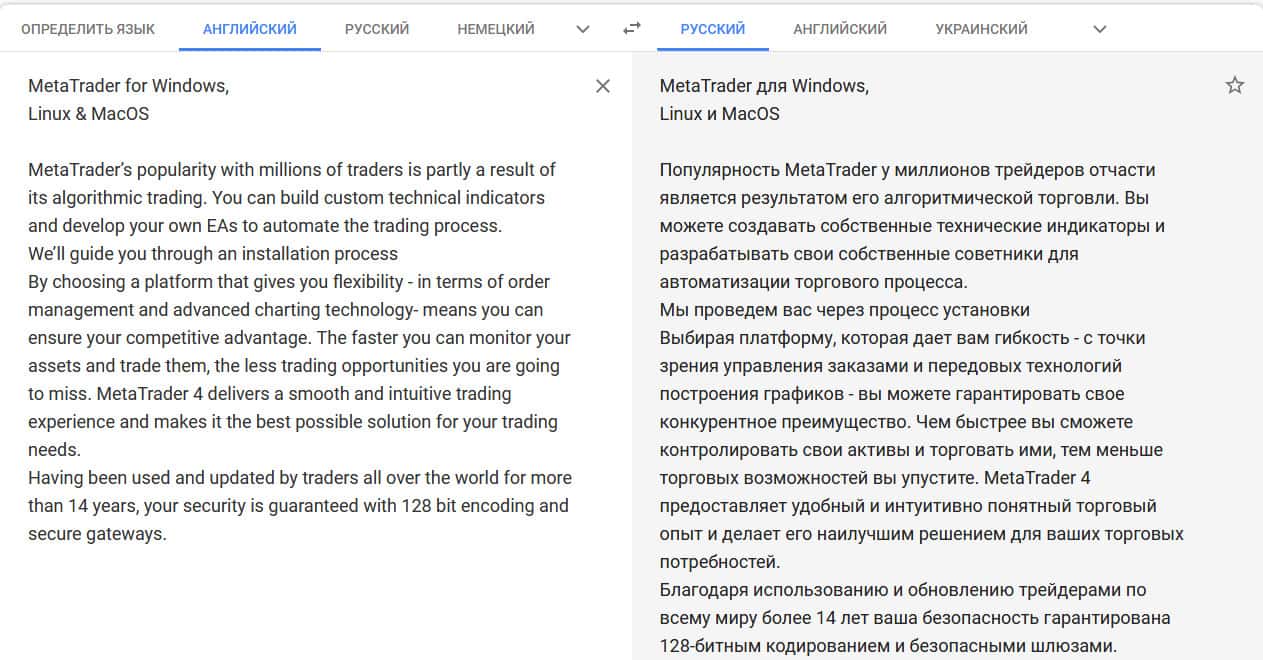Clear the source text with X

click(x=603, y=86)
